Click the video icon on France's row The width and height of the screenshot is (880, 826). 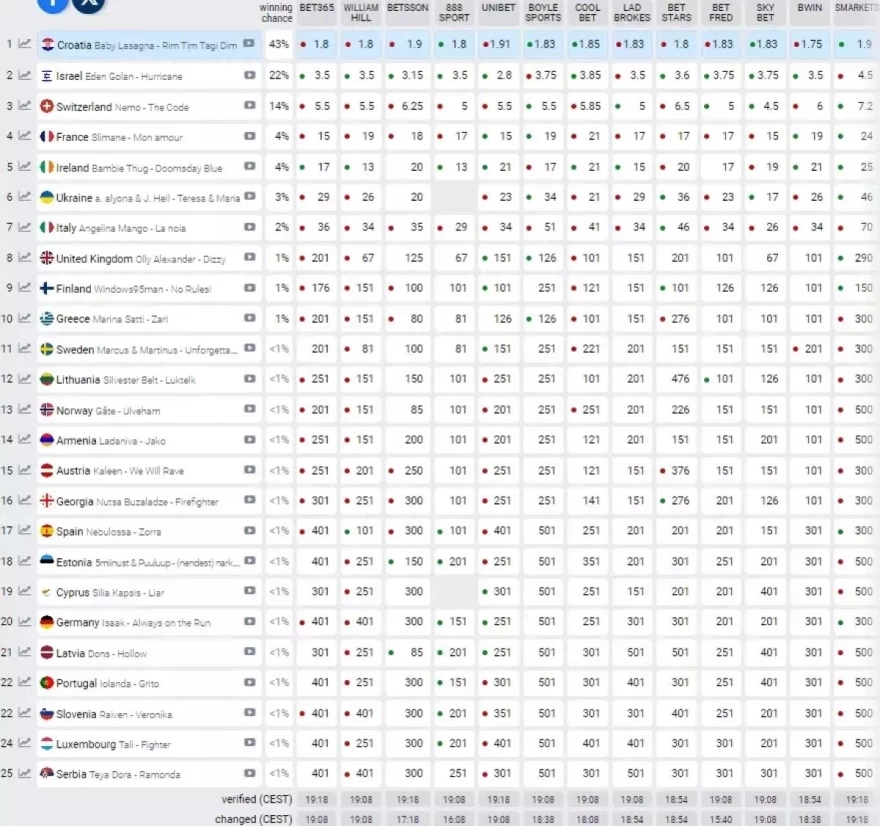(x=249, y=137)
